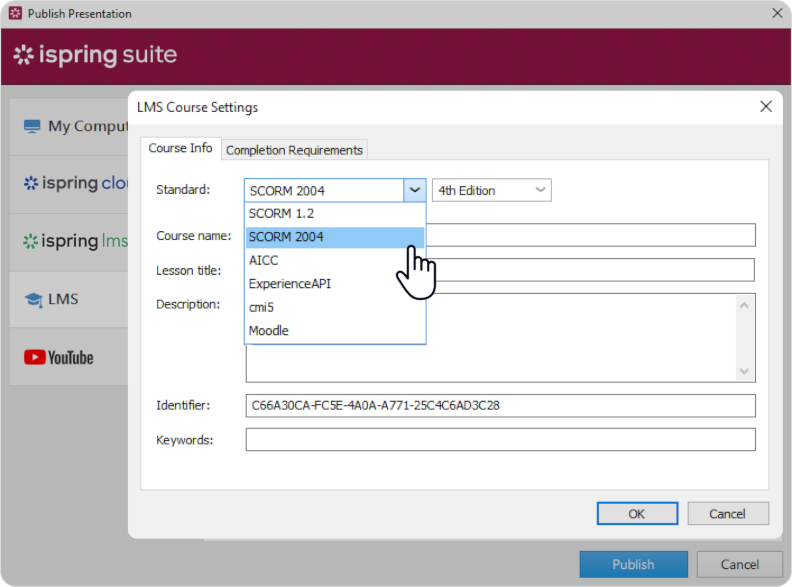Pick Moodle from the standard list

[334, 331]
